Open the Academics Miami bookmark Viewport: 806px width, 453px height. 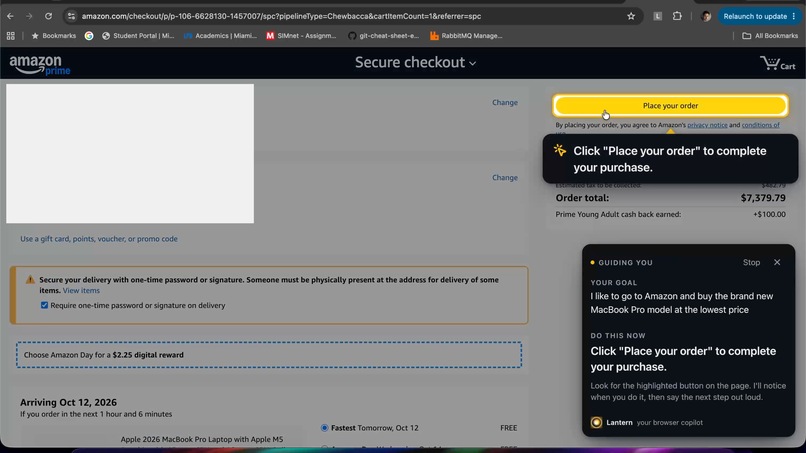[x=220, y=36]
